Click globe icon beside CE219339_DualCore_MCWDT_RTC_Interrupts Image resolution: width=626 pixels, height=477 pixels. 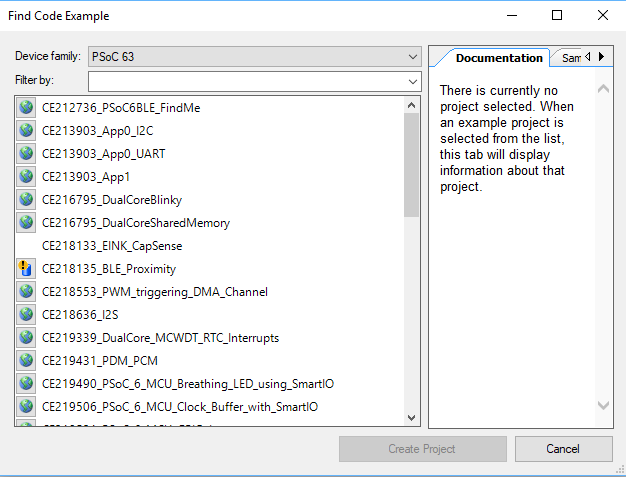(x=26, y=337)
